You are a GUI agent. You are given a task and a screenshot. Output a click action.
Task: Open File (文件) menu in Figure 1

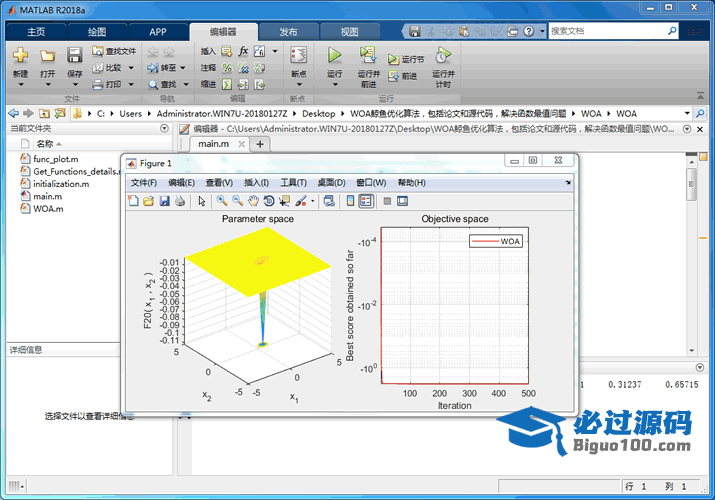(x=144, y=183)
